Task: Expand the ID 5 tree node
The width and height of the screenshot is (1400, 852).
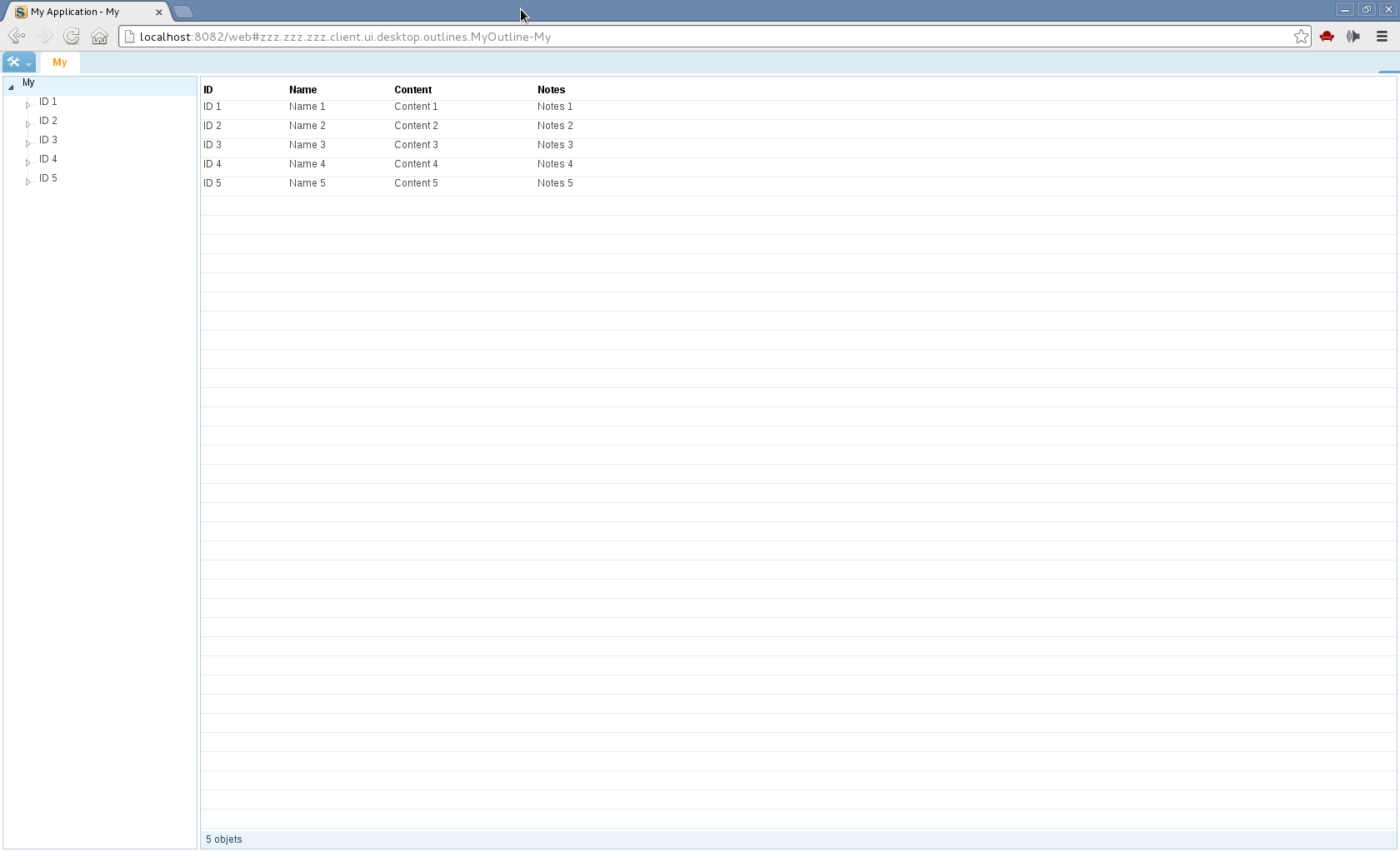Action: point(27,182)
